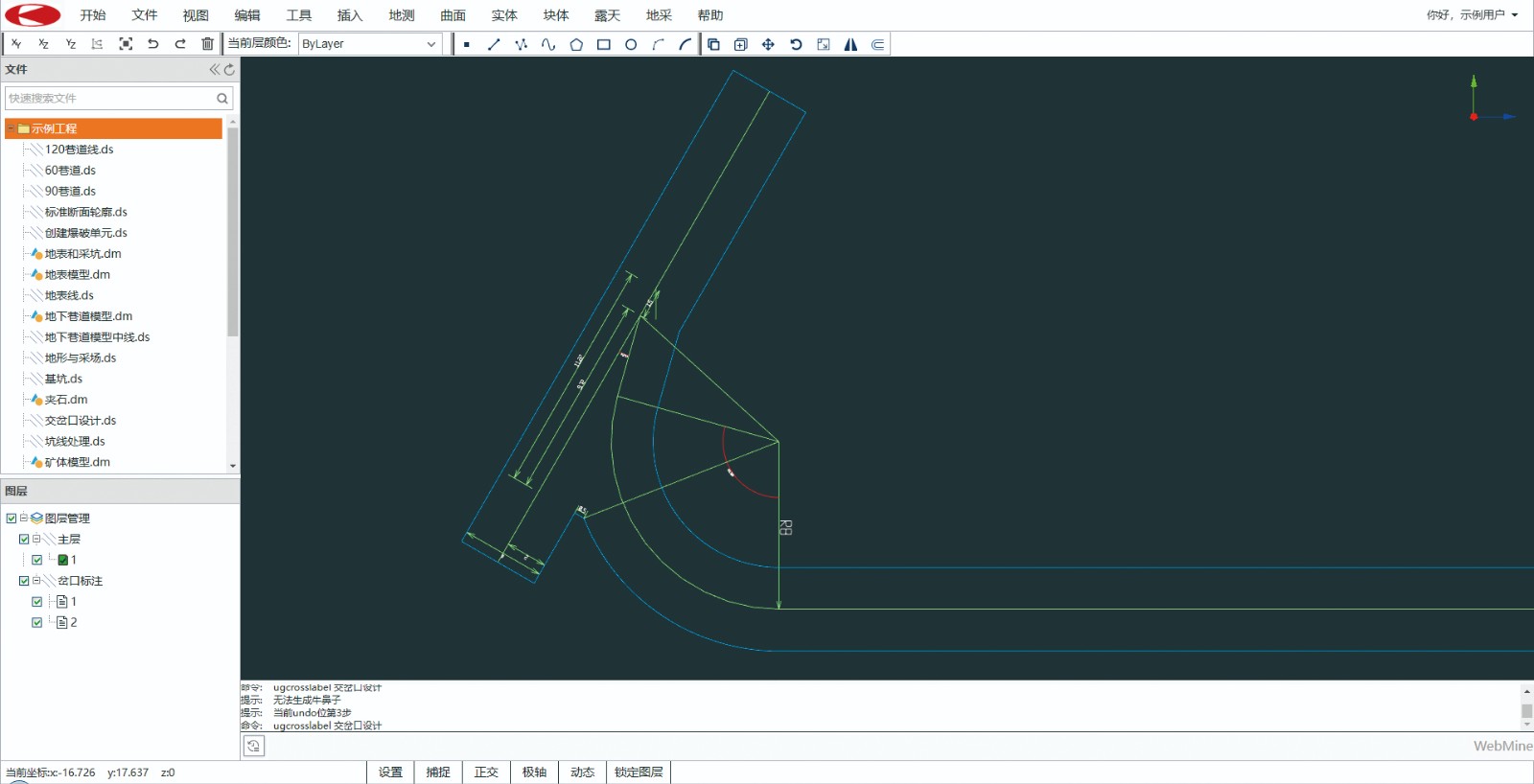
Task: Open the 文件 menu
Action: click(x=145, y=15)
